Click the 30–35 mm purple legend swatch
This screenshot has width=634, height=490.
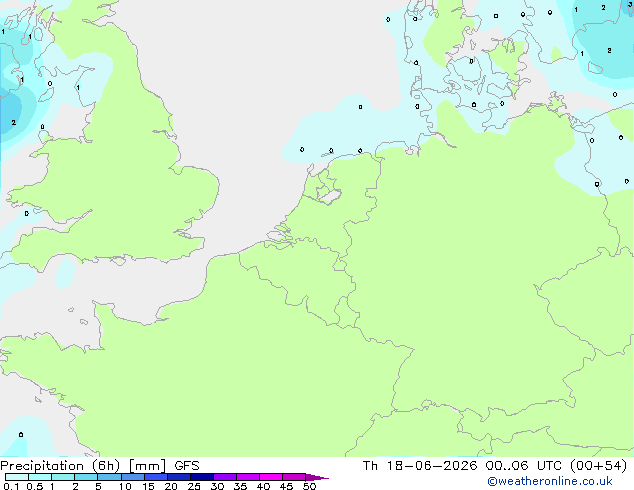tap(225, 477)
